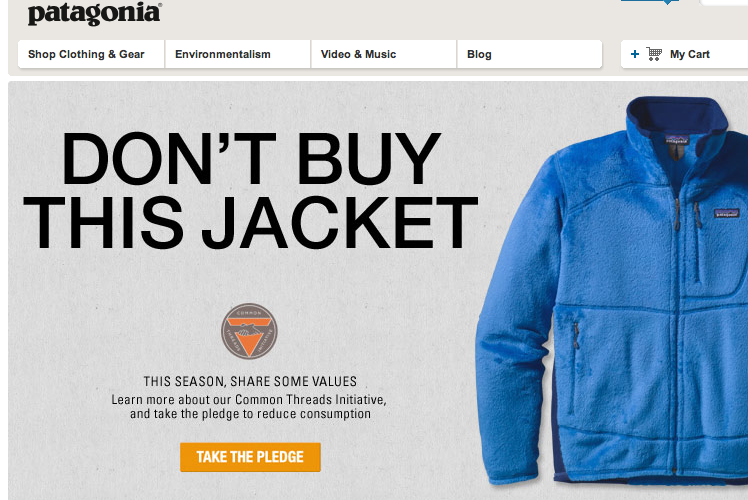Open the shopping cart icon

pyautogui.click(x=654, y=54)
